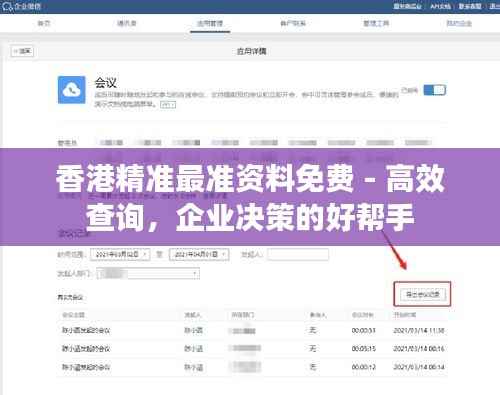Click the 企业微信 logo in header
The image size is (500, 395).
pyautogui.click(x=22, y=6)
